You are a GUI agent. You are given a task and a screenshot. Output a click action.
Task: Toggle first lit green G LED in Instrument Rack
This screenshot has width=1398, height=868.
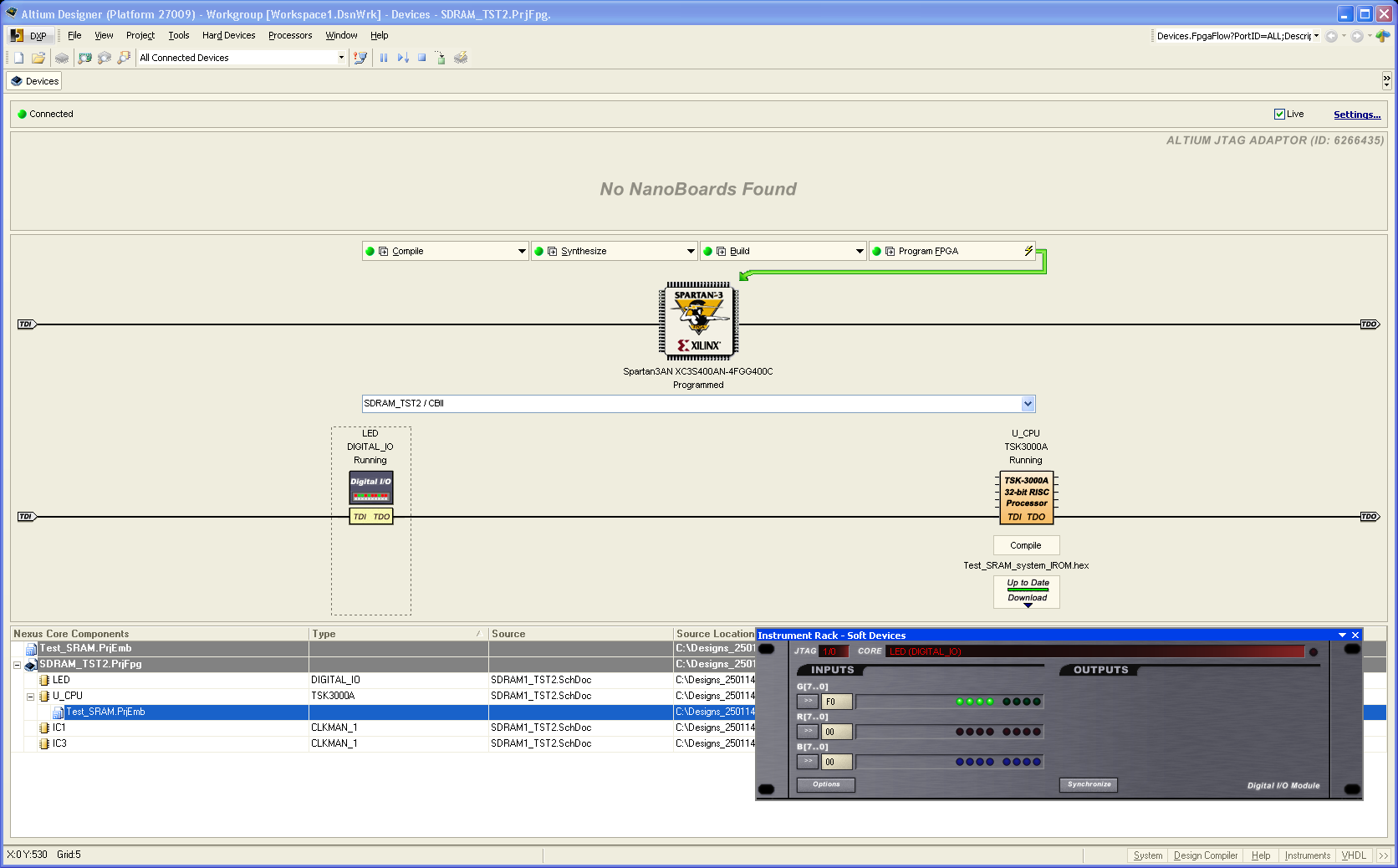[x=960, y=702]
